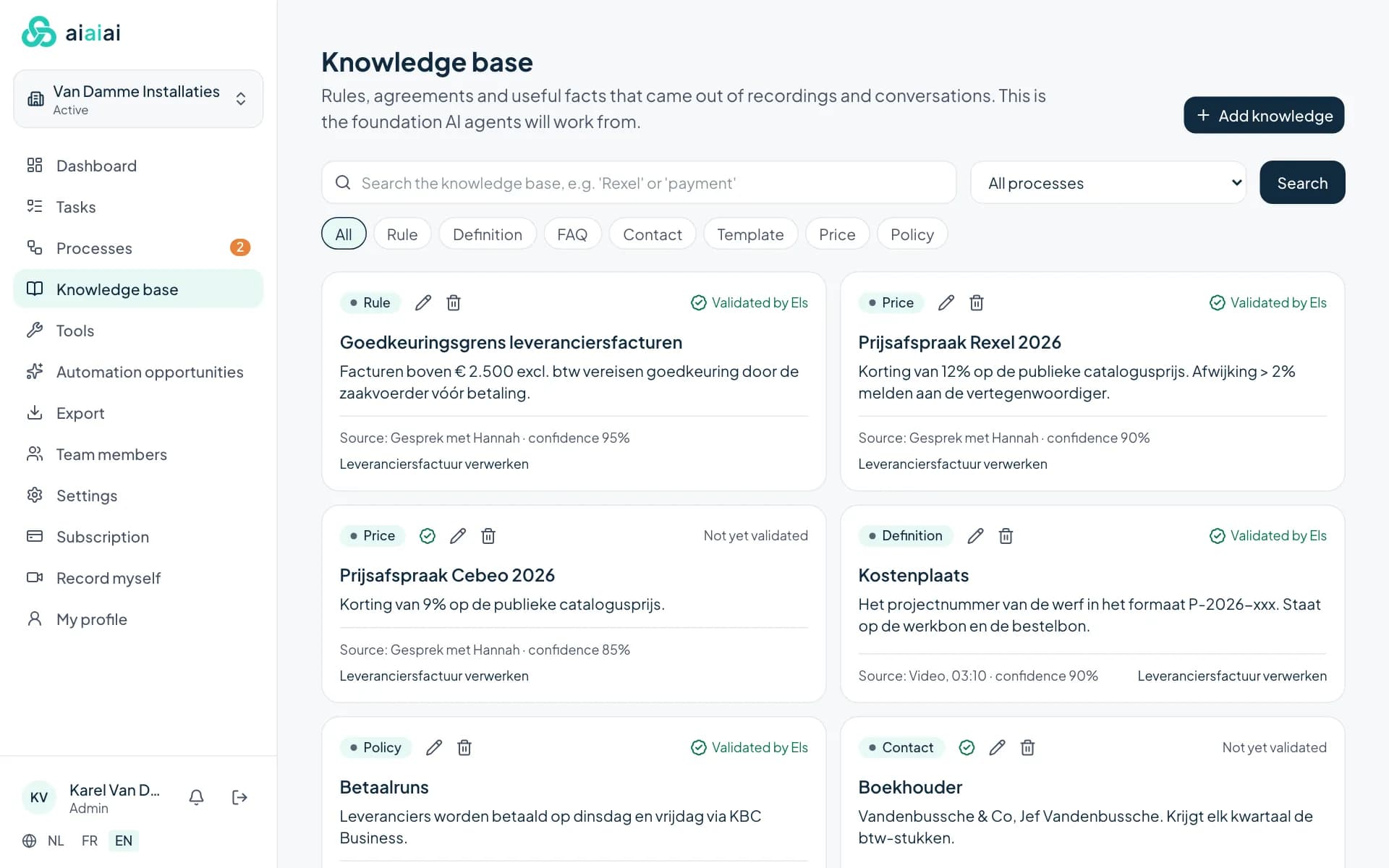Delete the Prijsafspraak Rexel 2026 entry
Screen dimensions: 1389x868
click(977, 302)
